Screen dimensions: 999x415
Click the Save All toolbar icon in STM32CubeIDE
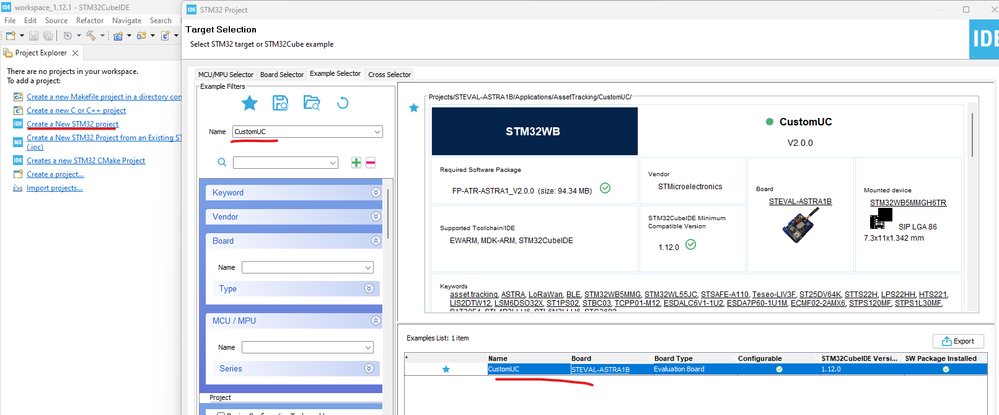[x=47, y=36]
